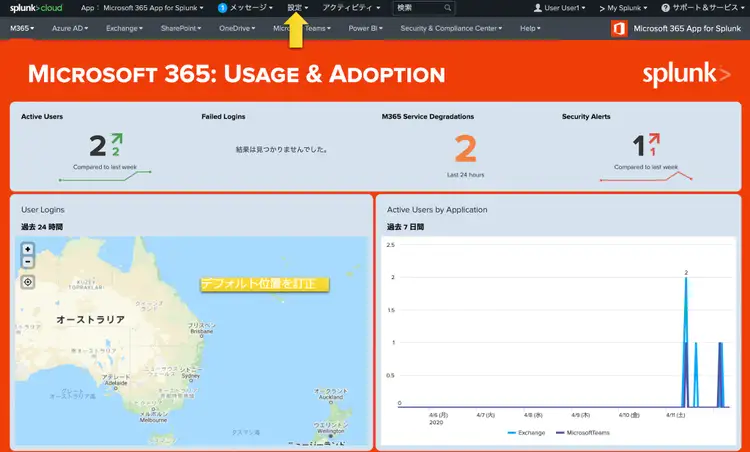Click Auckland on the map
The width and height of the screenshot is (750, 452).
pos(331,394)
